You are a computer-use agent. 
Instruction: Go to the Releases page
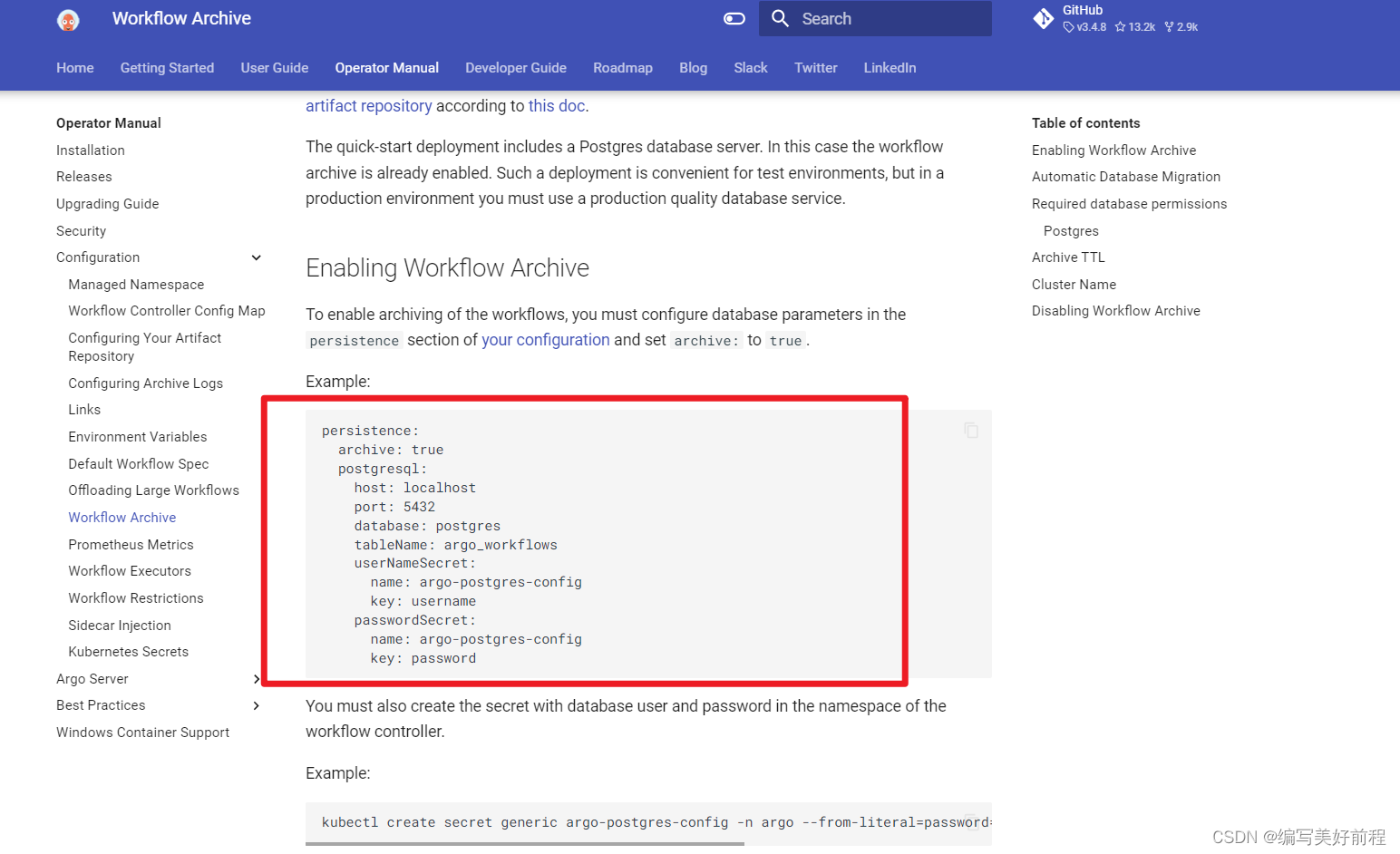point(84,177)
